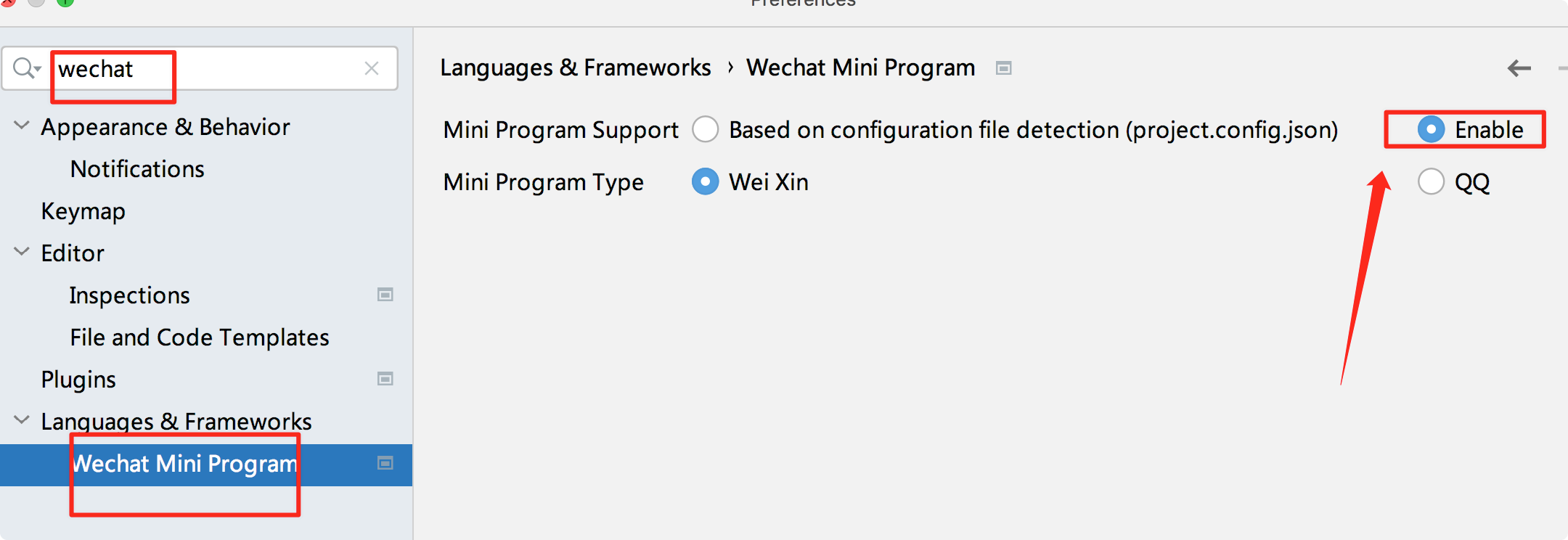
Task: Select the Enable radio button
Action: [x=1431, y=130]
